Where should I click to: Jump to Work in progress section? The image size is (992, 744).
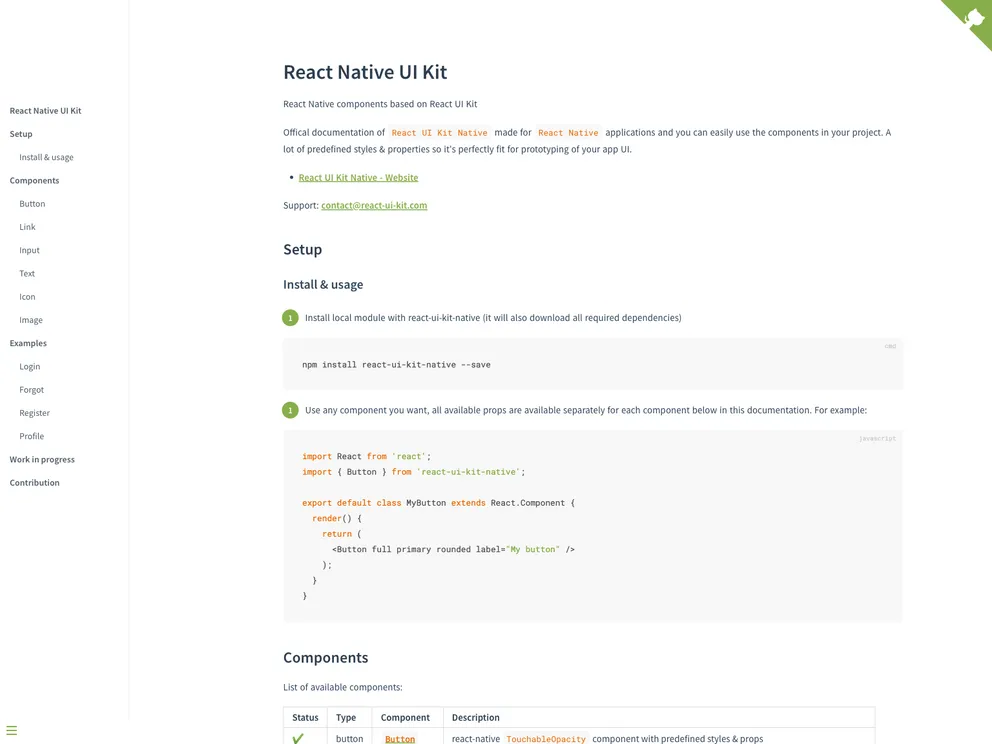42,460
